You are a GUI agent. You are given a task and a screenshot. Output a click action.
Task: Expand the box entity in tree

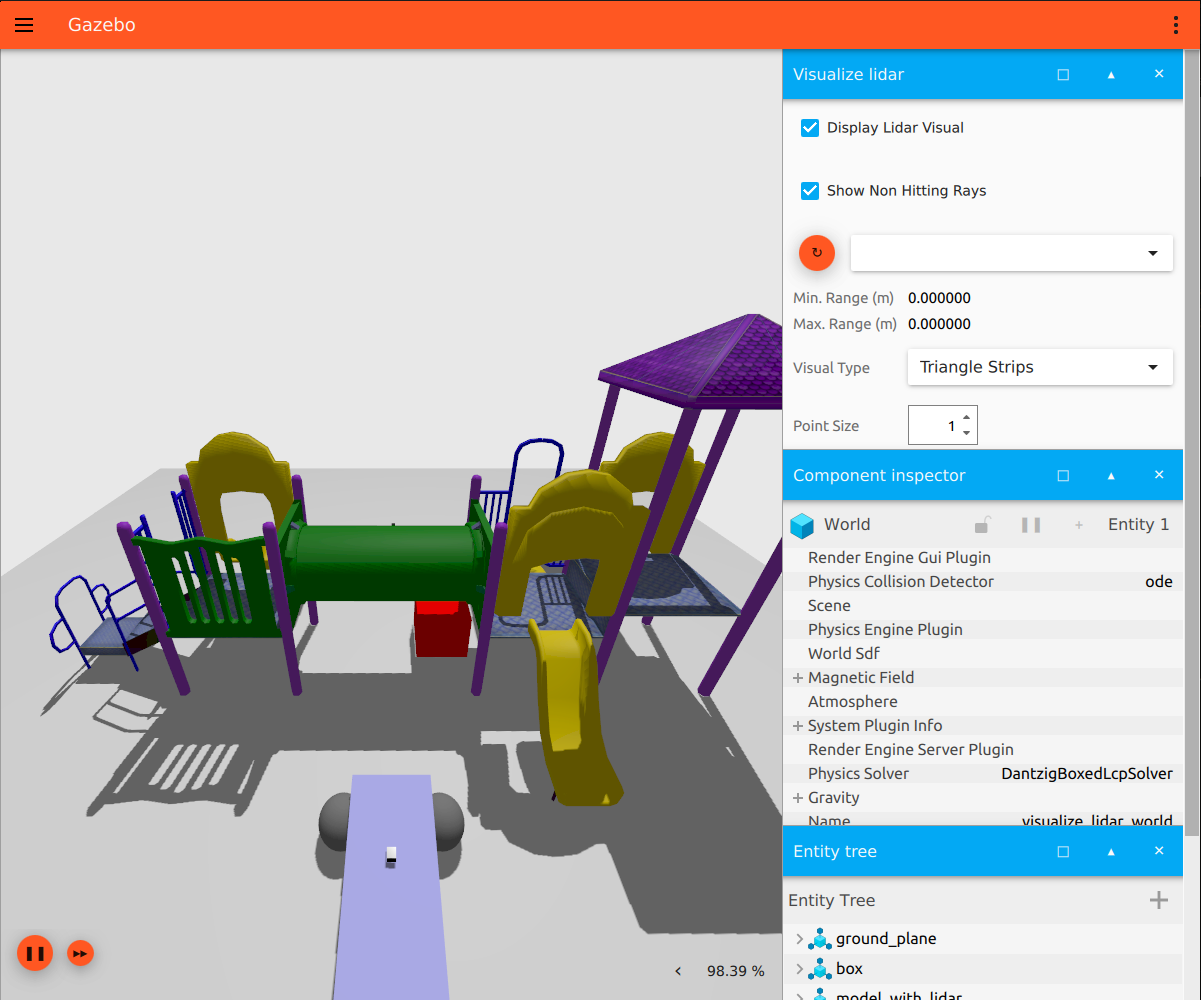click(x=799, y=969)
